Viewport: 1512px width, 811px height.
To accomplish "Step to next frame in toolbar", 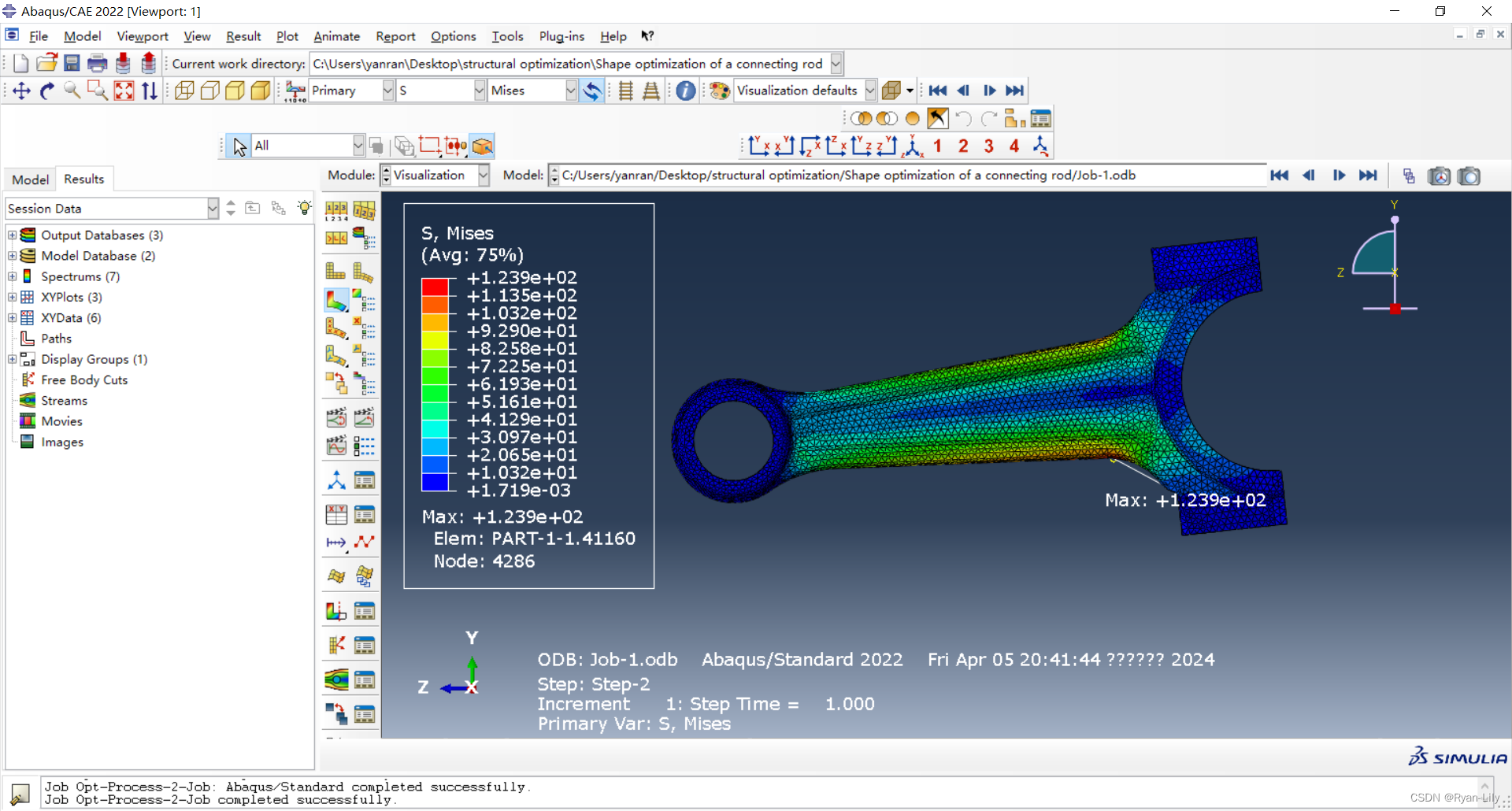I will tap(989, 91).
